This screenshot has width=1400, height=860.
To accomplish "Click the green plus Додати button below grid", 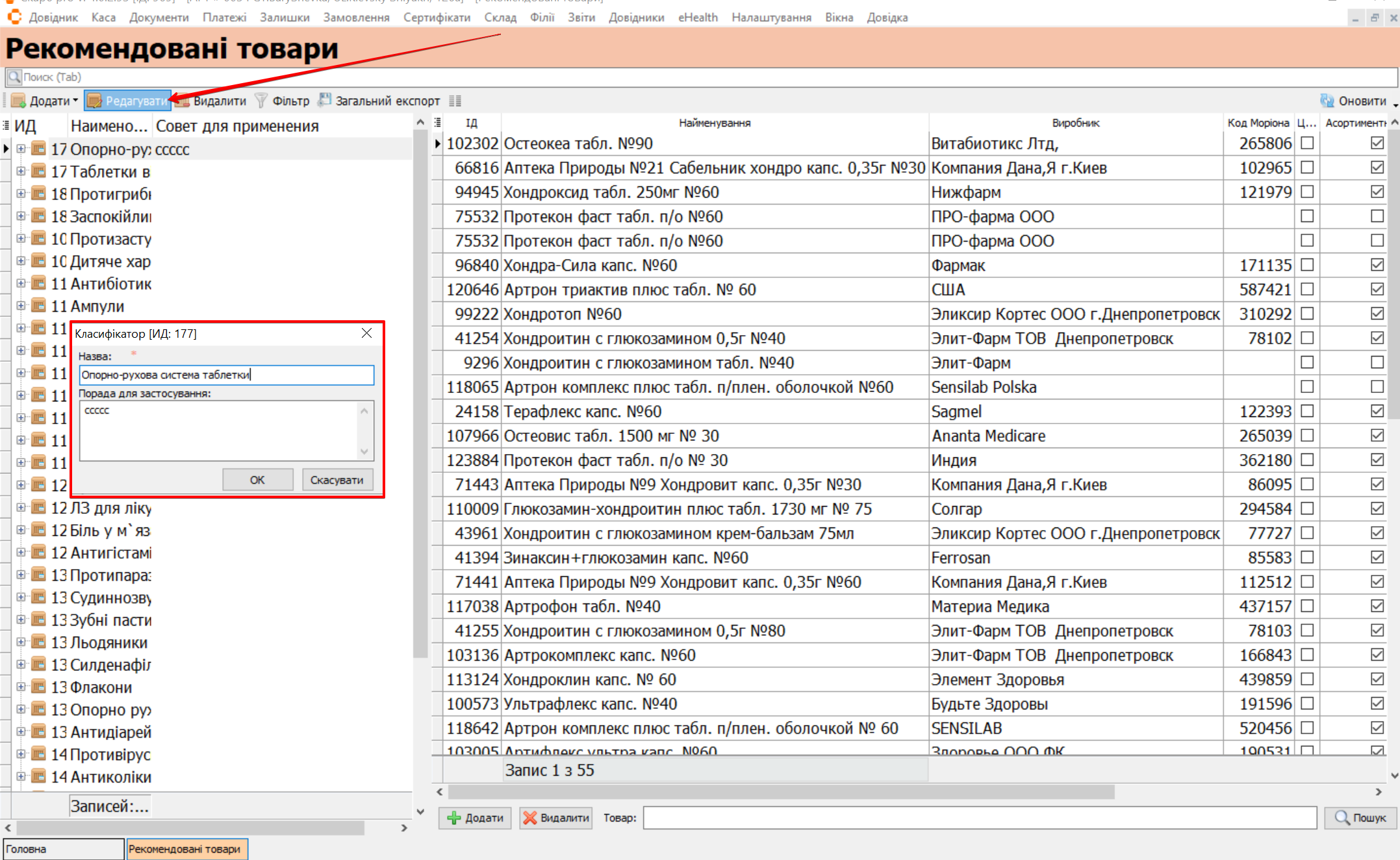I will [x=455, y=818].
